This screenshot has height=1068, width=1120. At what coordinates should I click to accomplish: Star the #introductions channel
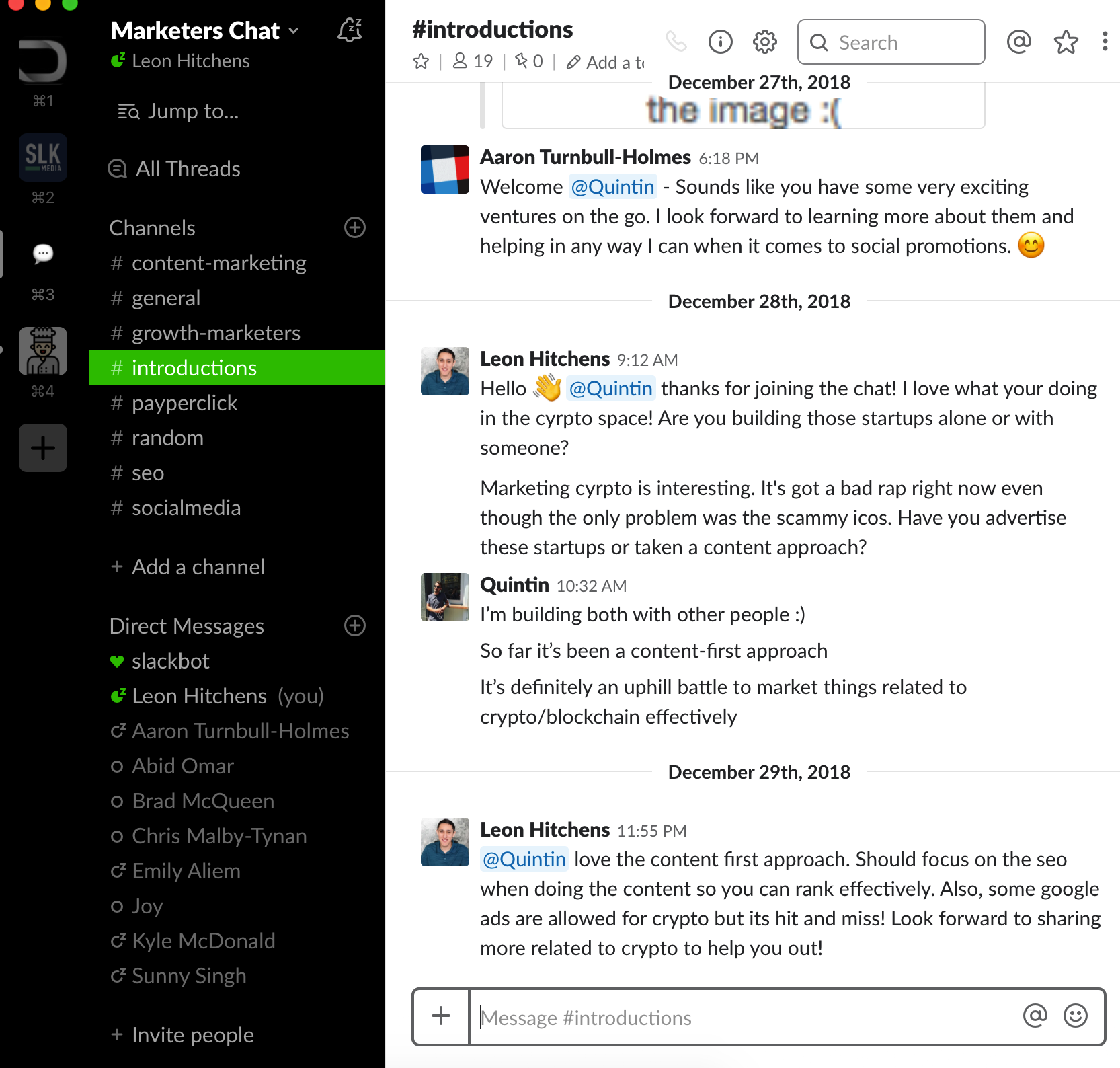tap(422, 62)
